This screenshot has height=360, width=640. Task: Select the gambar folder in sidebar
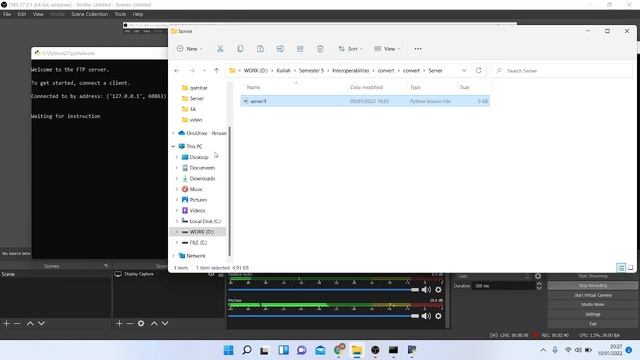(198, 88)
